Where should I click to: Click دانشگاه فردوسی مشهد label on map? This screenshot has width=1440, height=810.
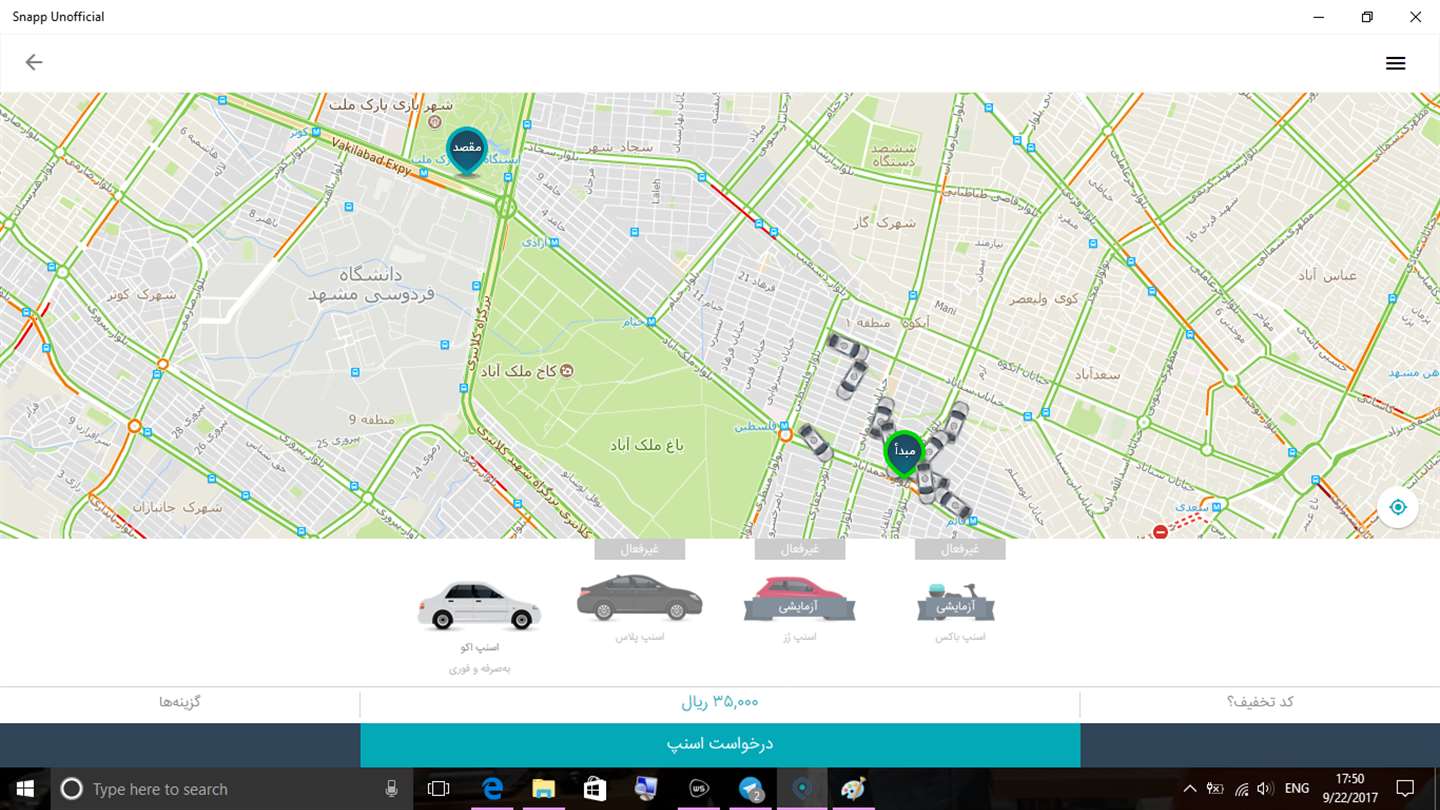(371, 284)
